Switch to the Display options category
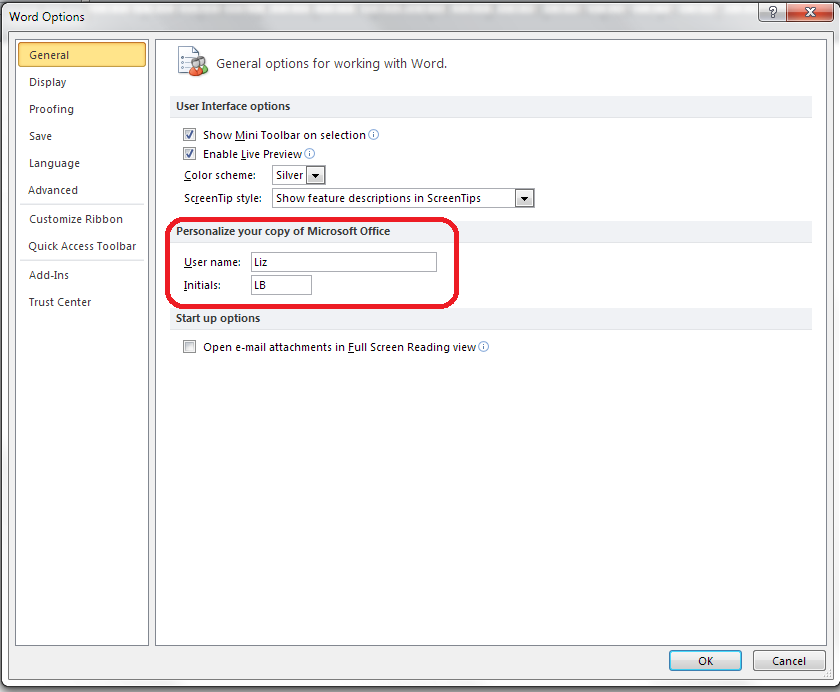Viewport: 840px width, 692px height. 48,83
